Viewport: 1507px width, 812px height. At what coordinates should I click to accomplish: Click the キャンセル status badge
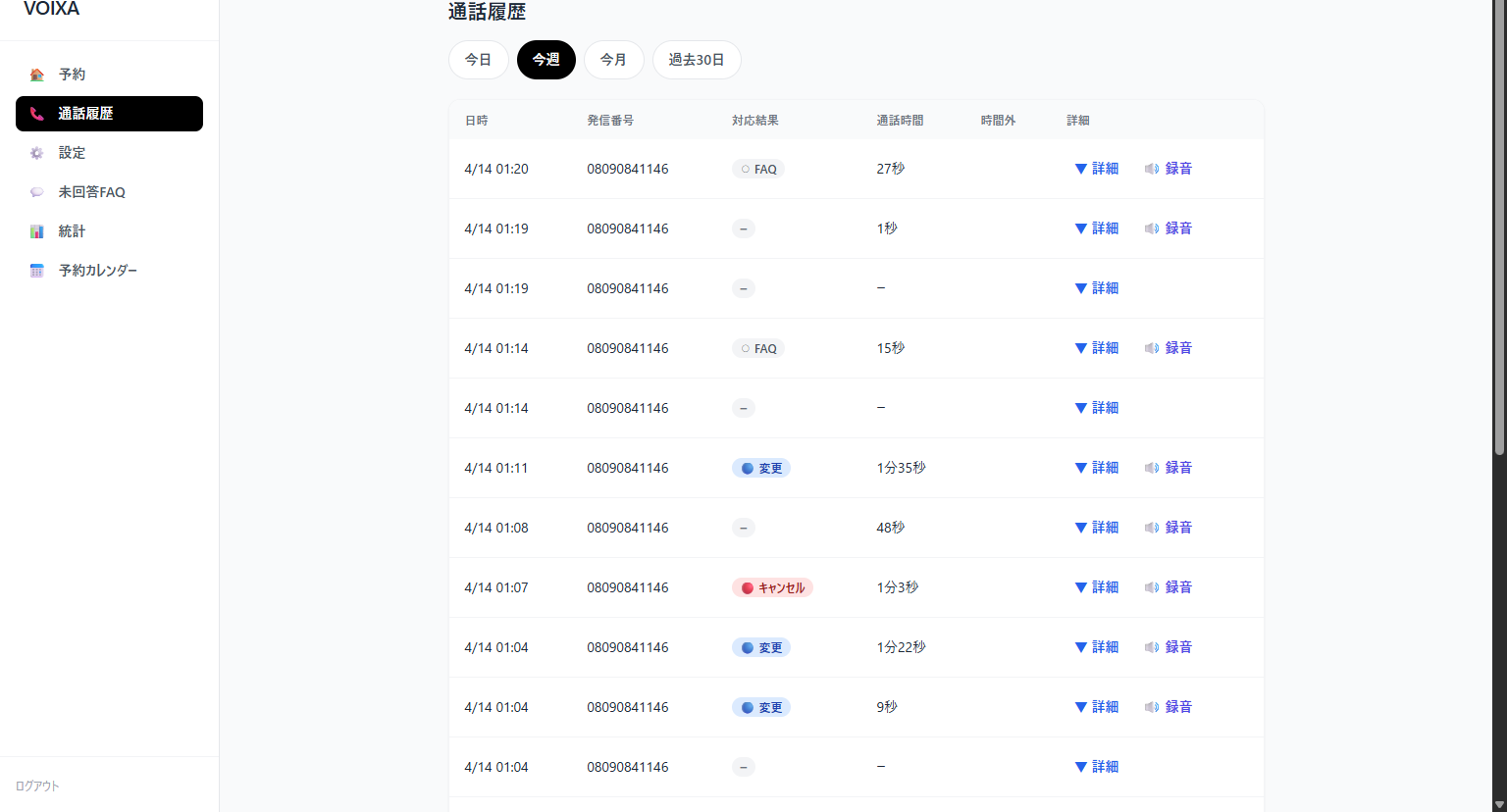click(x=772, y=587)
